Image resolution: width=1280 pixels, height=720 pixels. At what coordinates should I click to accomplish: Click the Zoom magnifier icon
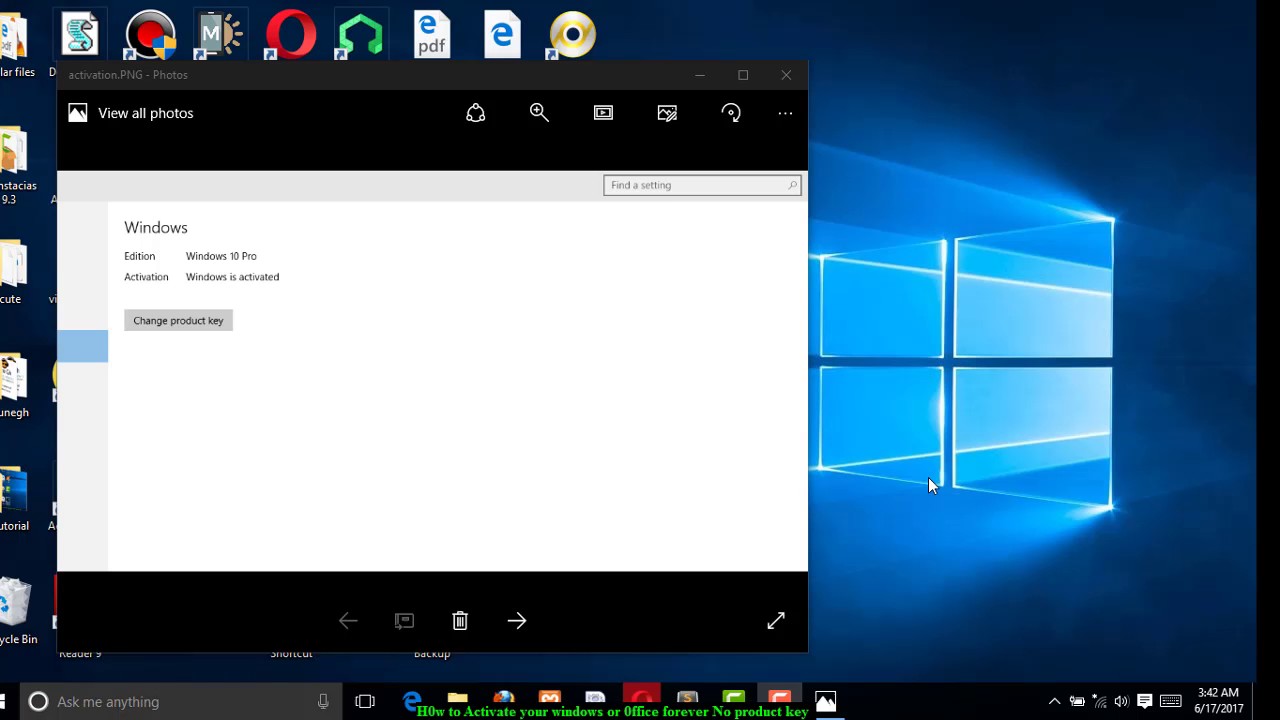click(539, 113)
